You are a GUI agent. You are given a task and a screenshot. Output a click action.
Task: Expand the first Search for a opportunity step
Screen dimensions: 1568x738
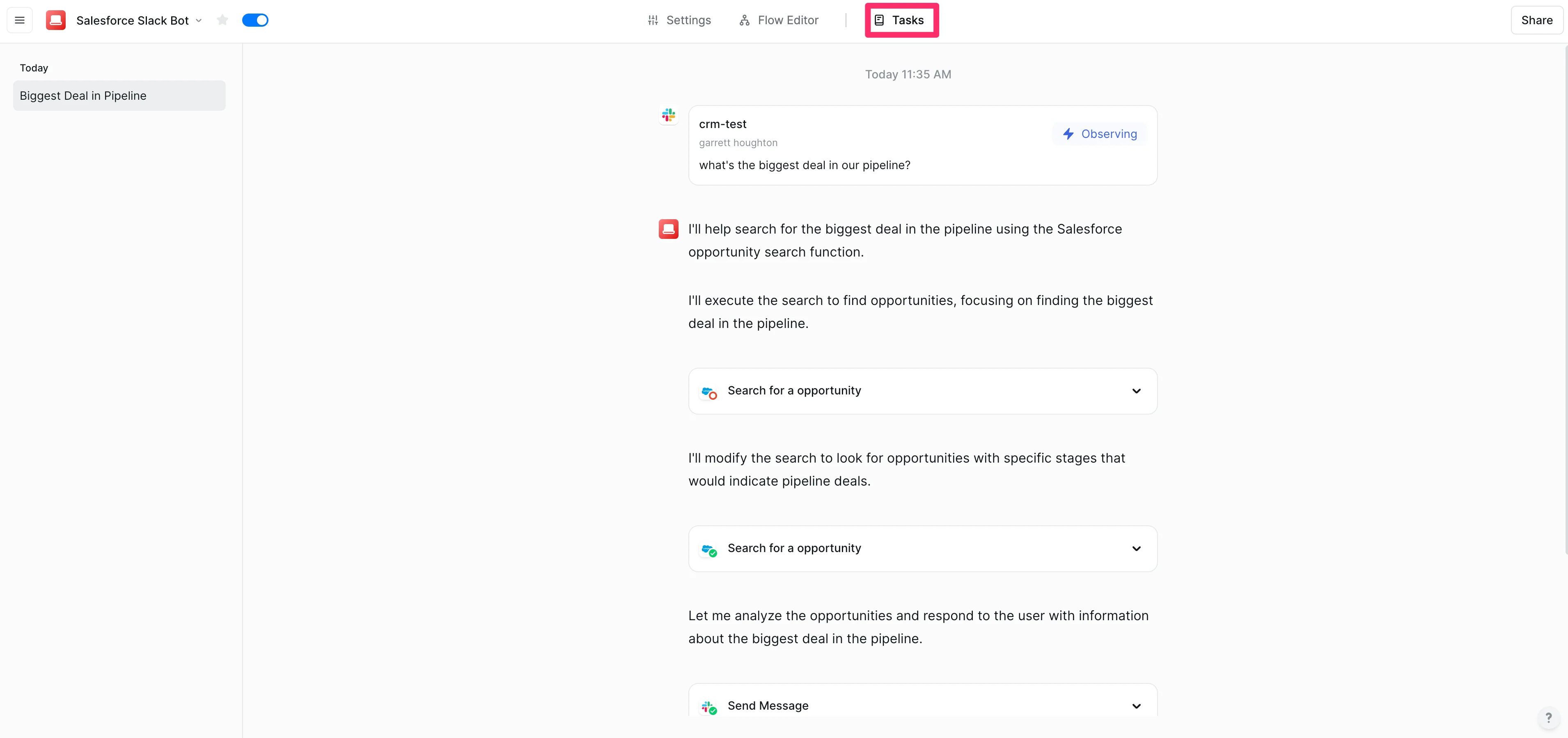[1136, 391]
